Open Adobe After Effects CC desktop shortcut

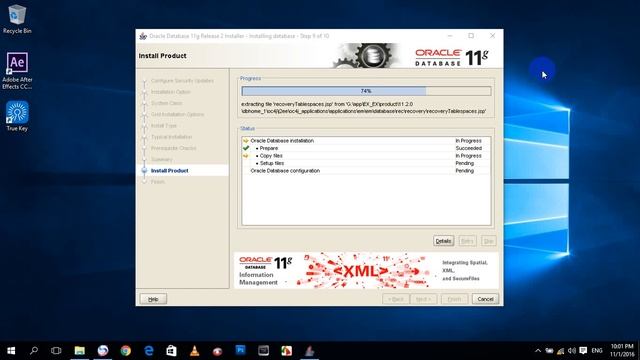[17, 71]
